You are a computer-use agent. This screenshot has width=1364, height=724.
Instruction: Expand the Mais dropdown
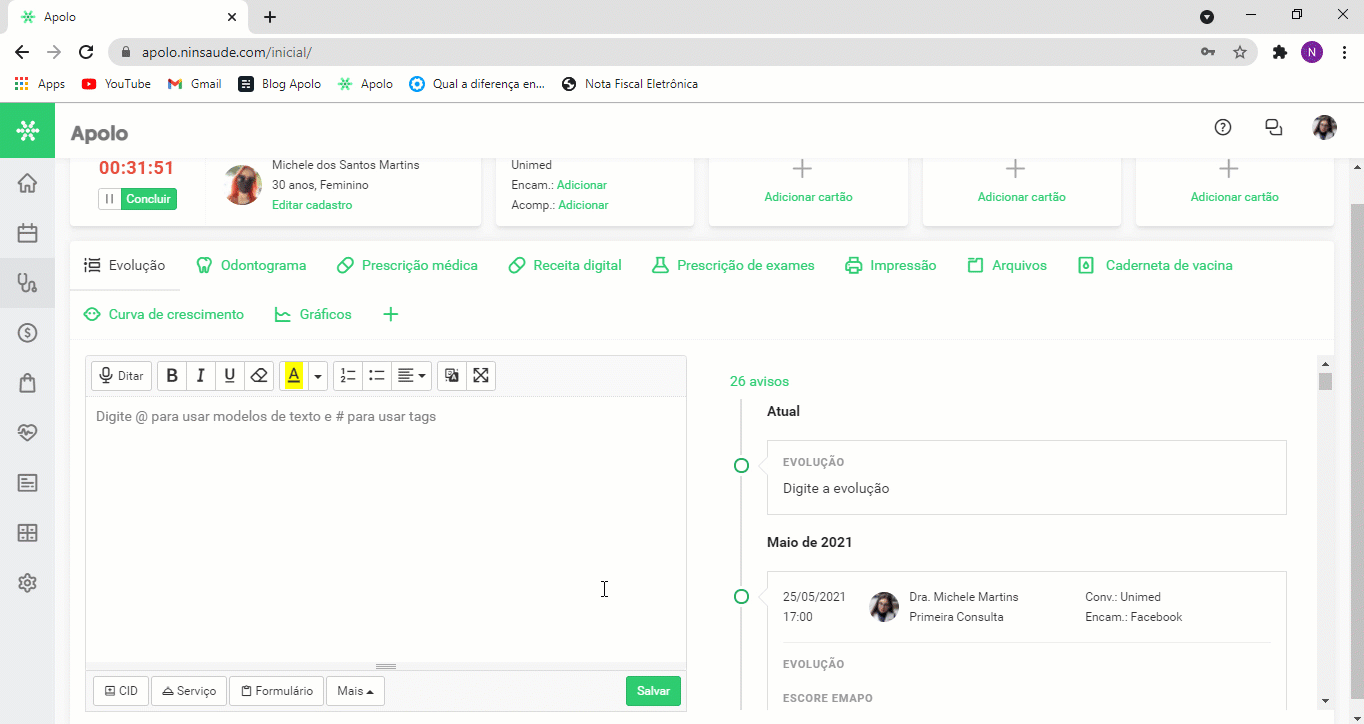point(355,691)
